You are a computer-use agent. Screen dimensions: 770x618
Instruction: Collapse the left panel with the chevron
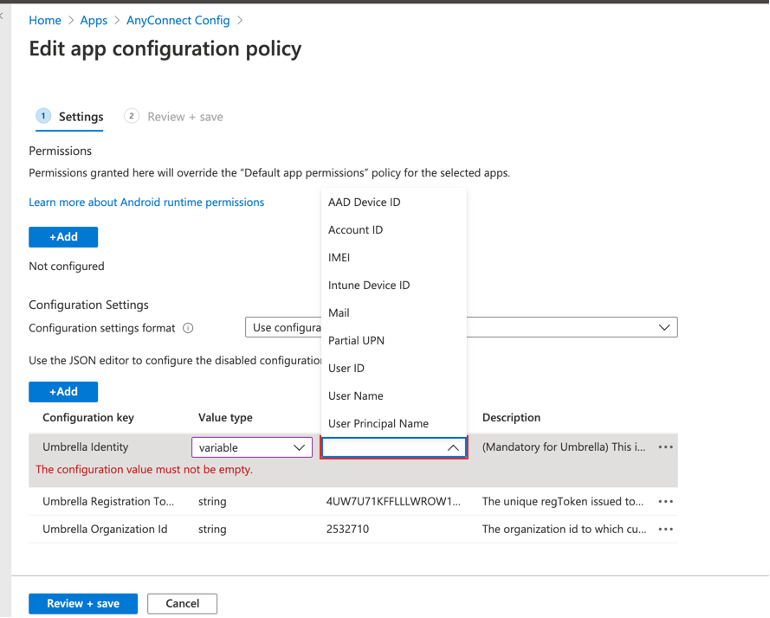pyautogui.click(x=2, y=16)
